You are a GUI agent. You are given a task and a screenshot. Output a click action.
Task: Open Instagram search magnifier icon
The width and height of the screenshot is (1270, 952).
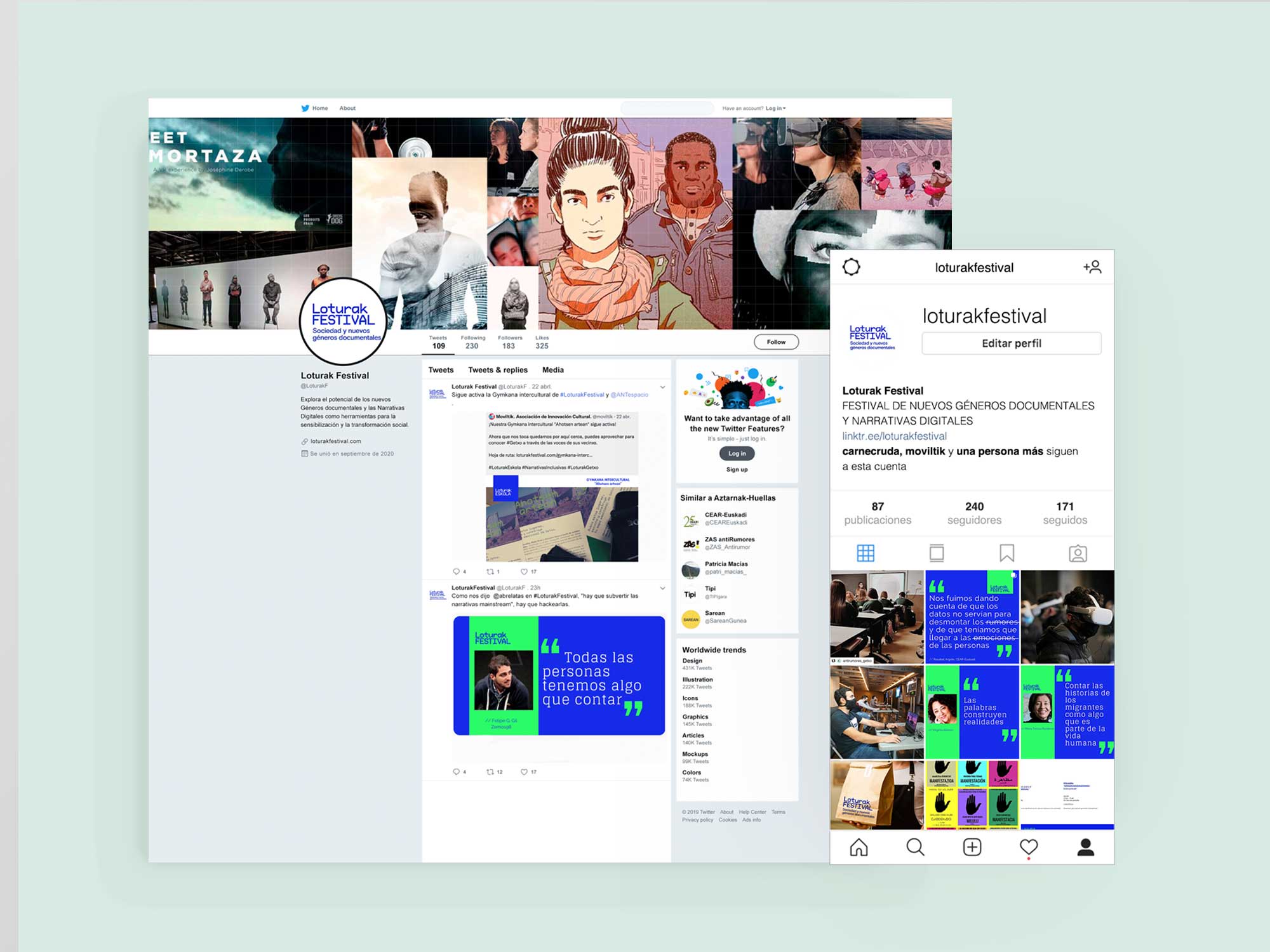915,847
